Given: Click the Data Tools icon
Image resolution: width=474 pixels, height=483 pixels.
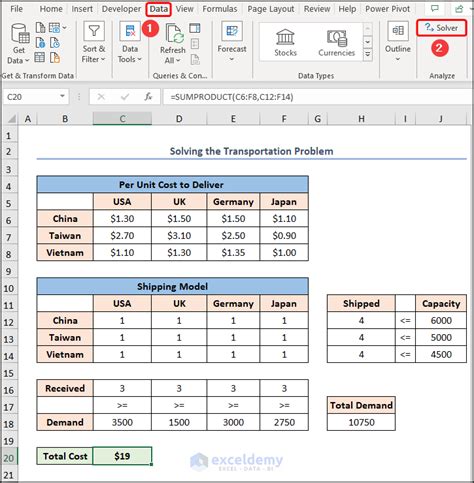Looking at the screenshot, I should [130, 31].
